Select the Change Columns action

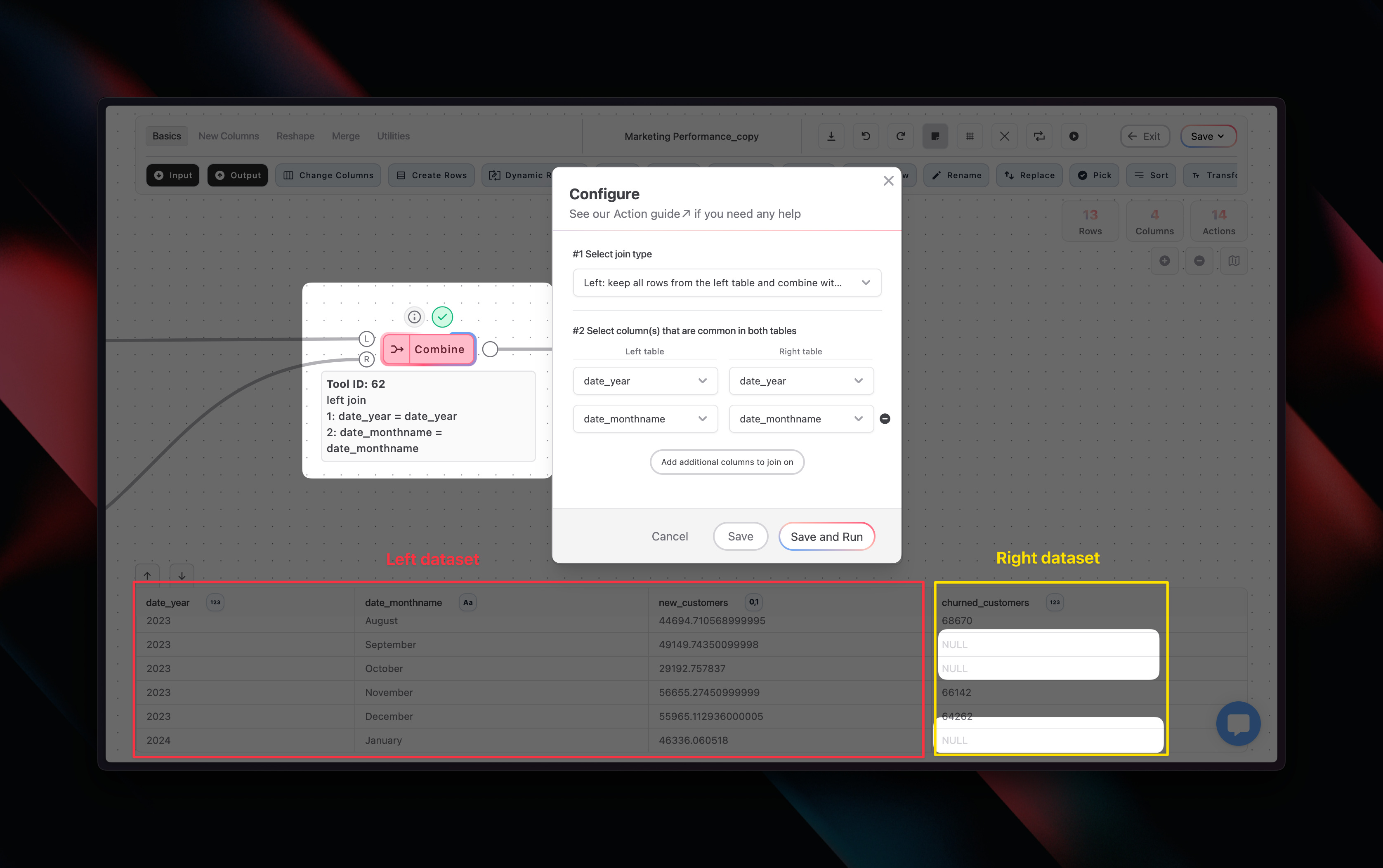(328, 175)
